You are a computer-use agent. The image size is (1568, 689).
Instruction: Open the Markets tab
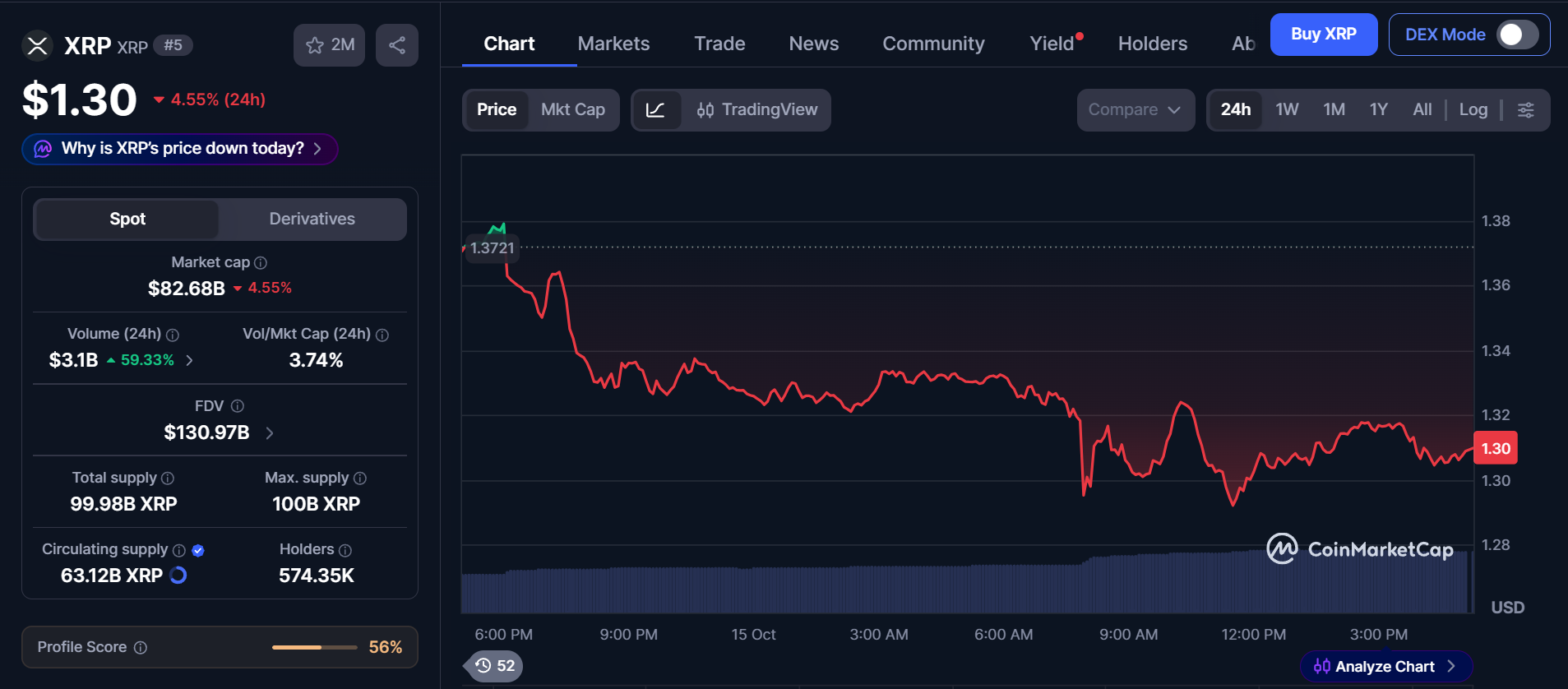tap(614, 44)
